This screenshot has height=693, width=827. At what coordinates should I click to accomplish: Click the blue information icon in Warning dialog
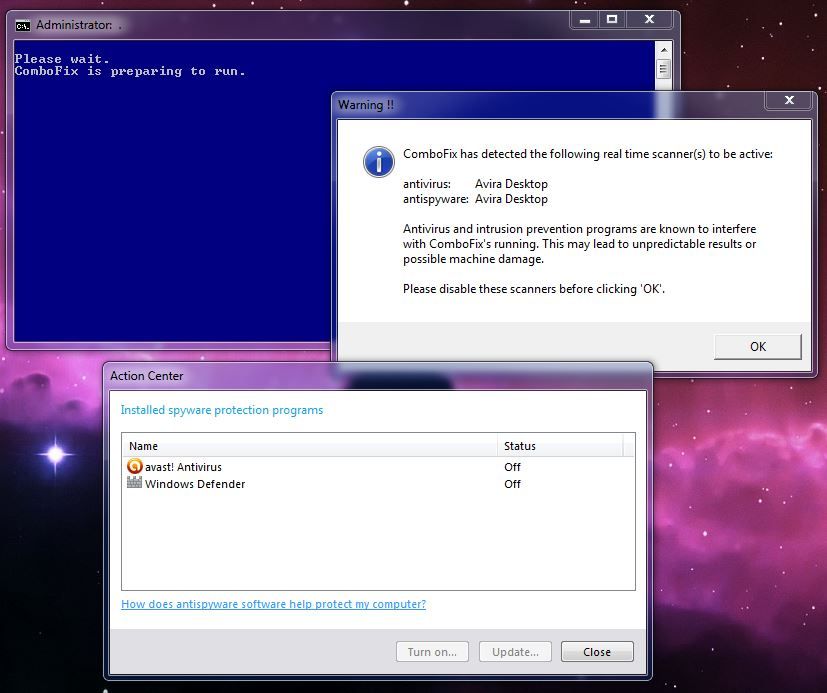(x=379, y=161)
